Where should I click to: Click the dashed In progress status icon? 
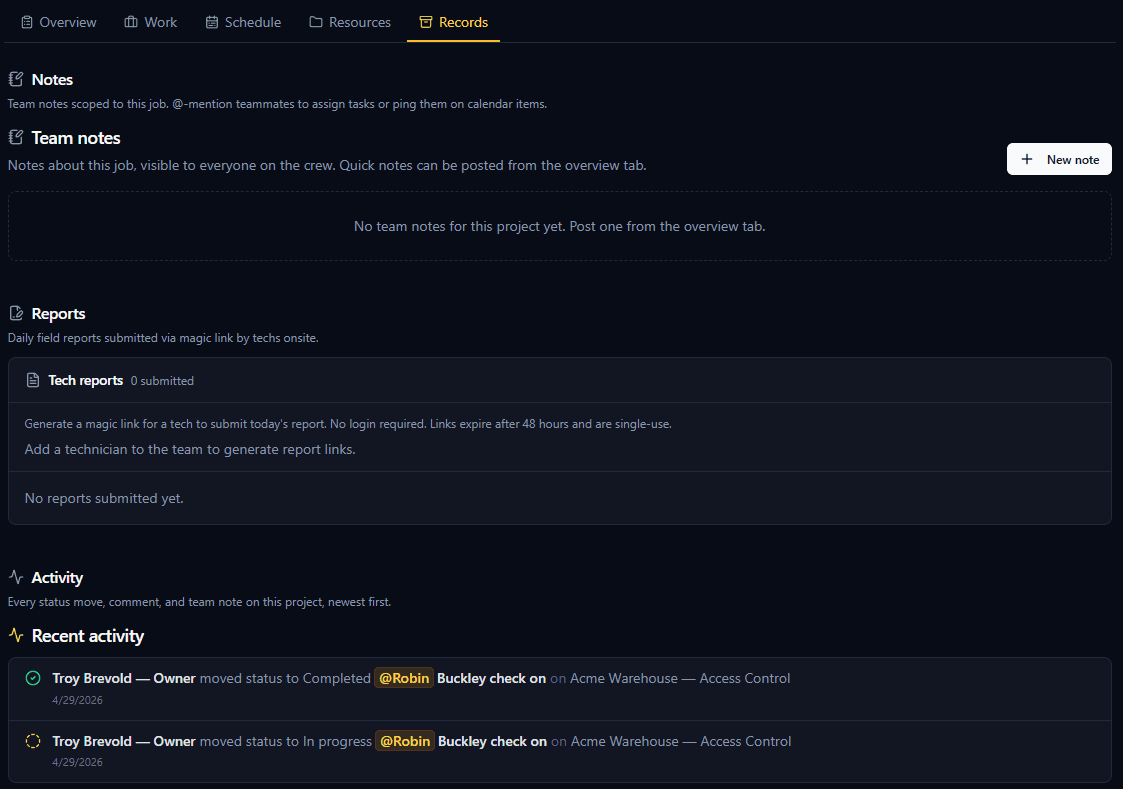pyautogui.click(x=33, y=741)
